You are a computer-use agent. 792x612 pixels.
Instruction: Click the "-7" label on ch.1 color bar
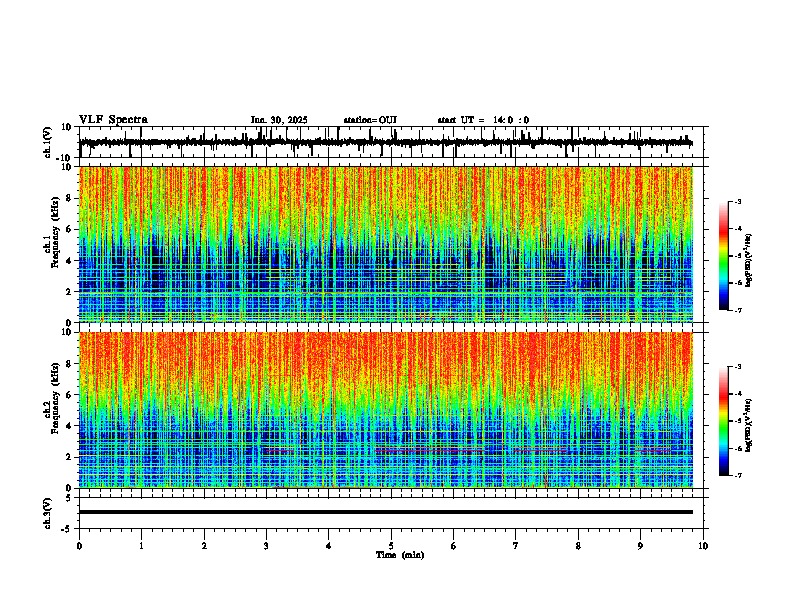pyautogui.click(x=737, y=310)
